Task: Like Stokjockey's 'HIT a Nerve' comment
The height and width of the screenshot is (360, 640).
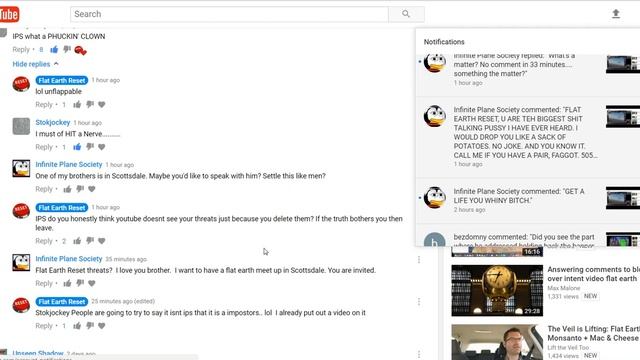Action: coord(77,147)
